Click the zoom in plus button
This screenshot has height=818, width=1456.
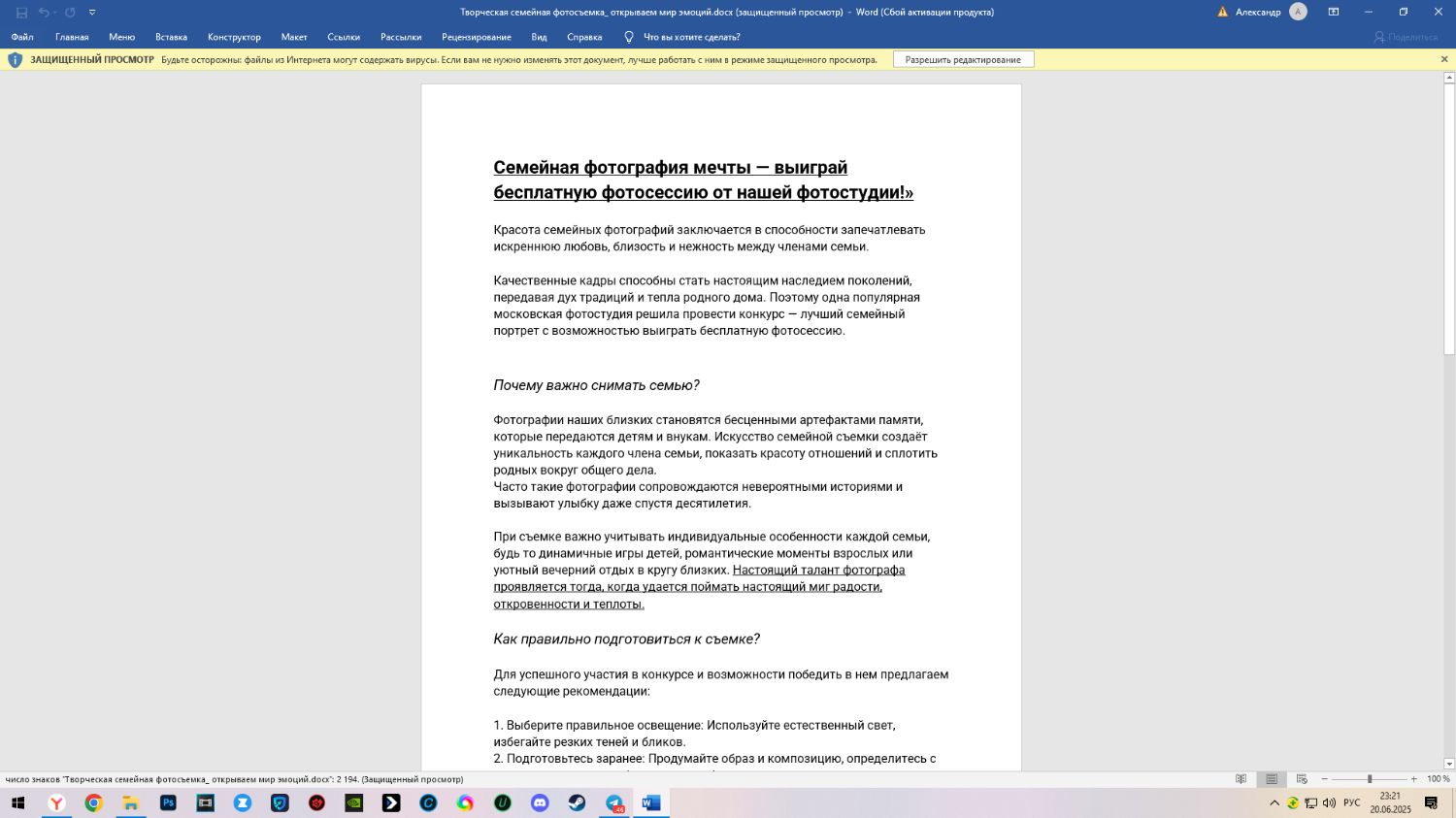click(x=1413, y=779)
